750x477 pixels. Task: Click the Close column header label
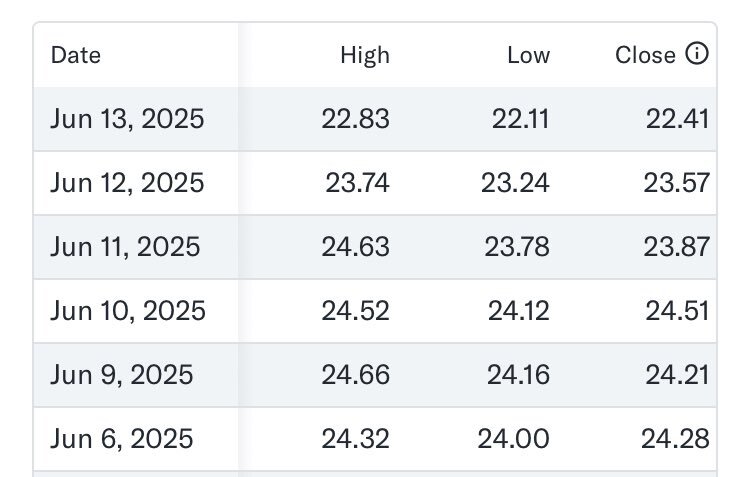[x=645, y=55]
